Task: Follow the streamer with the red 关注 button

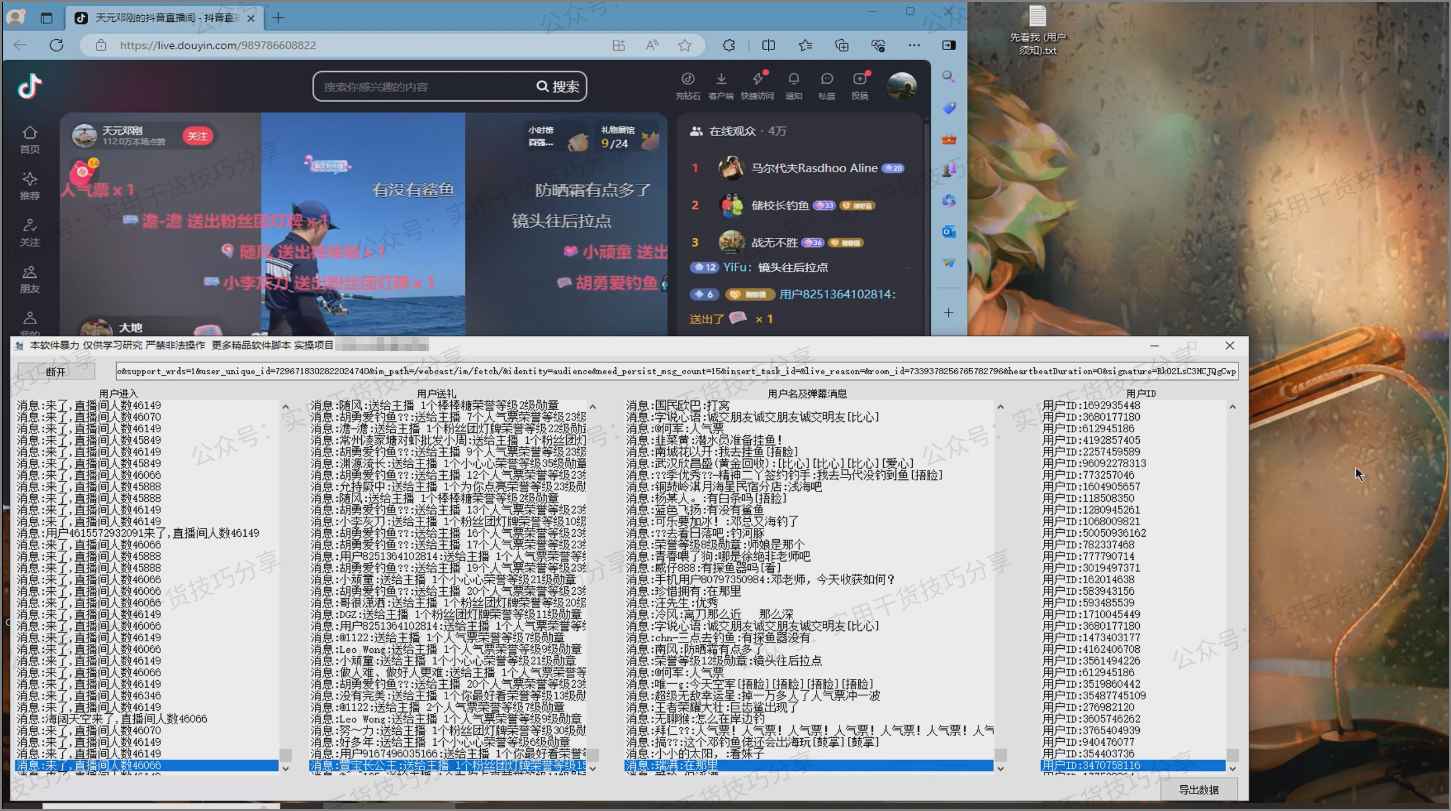Action: click(x=197, y=136)
